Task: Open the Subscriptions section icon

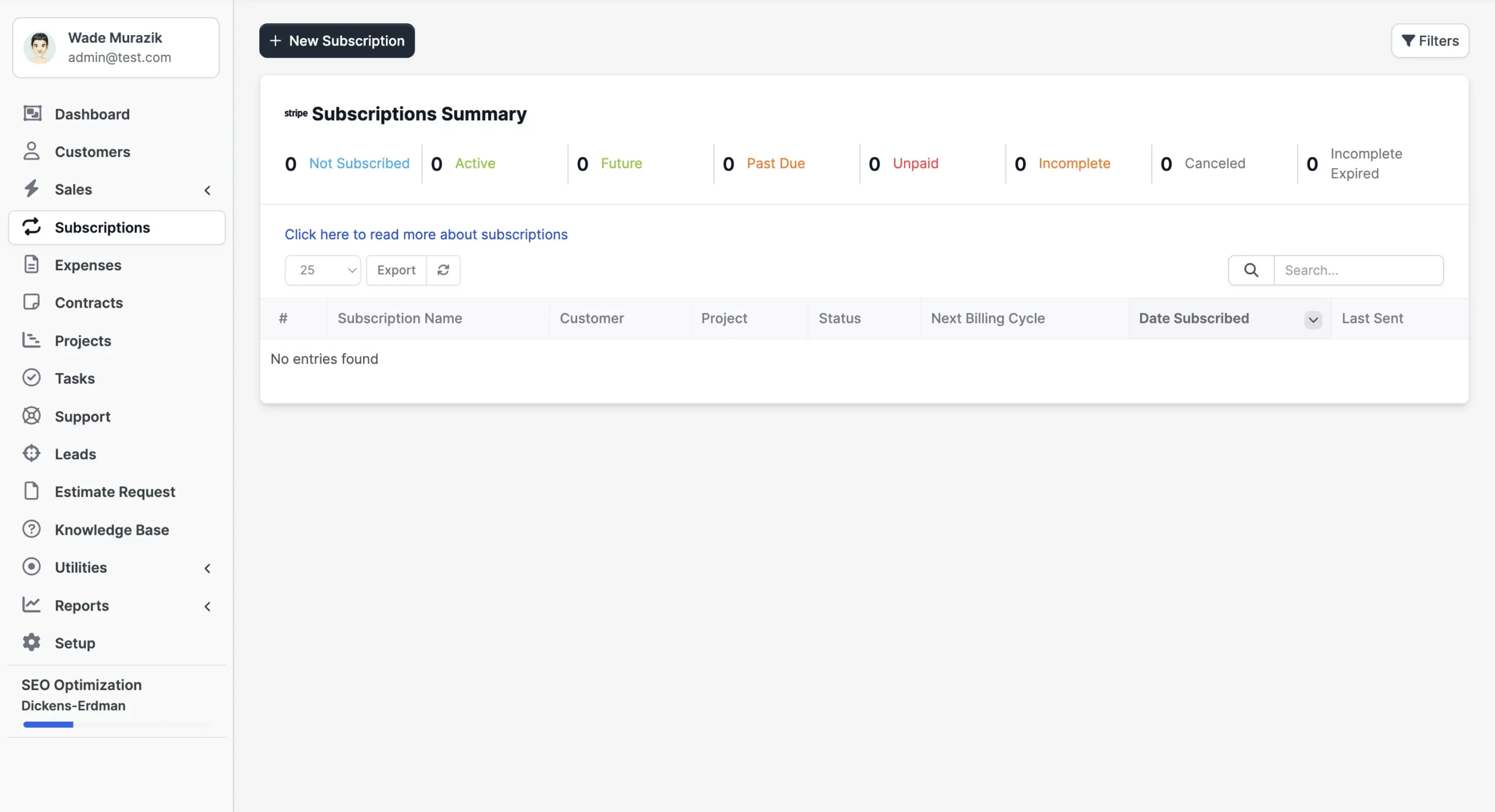Action: click(x=32, y=227)
